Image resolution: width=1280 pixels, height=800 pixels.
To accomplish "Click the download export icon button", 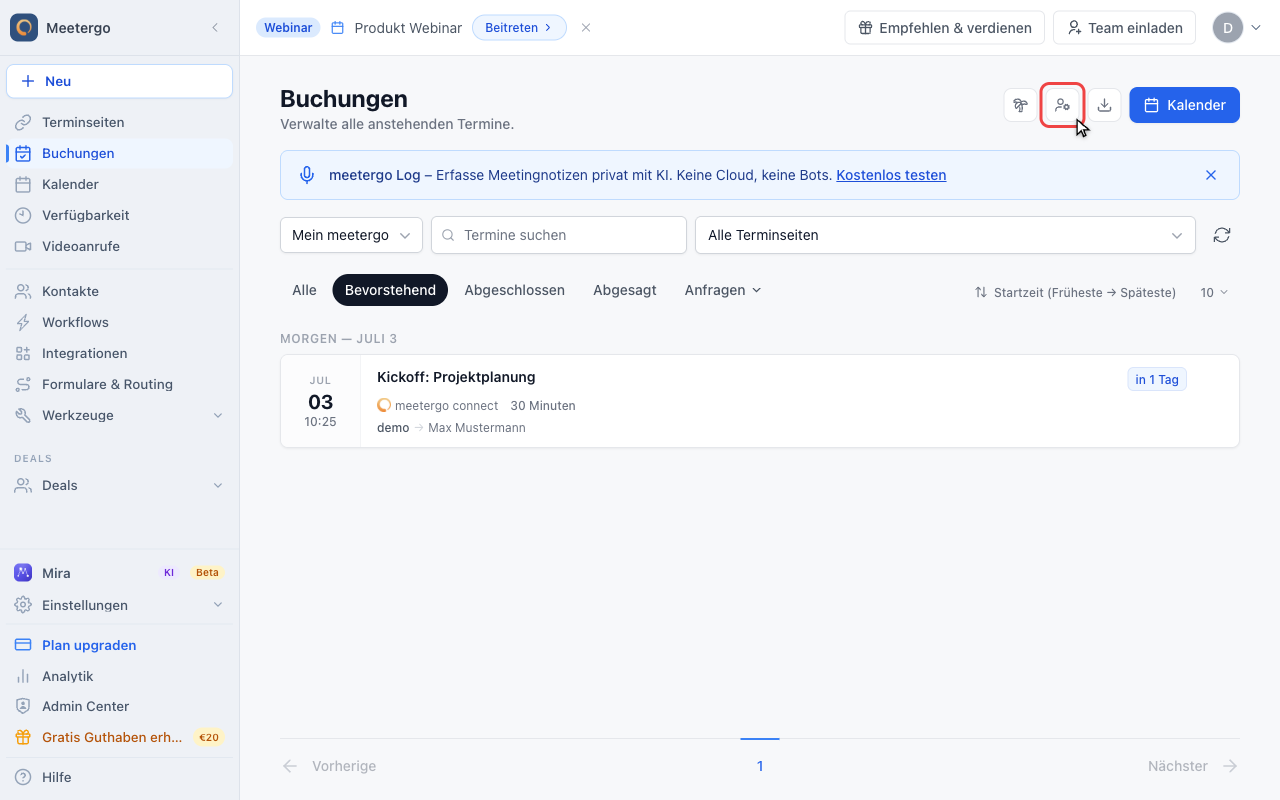I will [1104, 105].
